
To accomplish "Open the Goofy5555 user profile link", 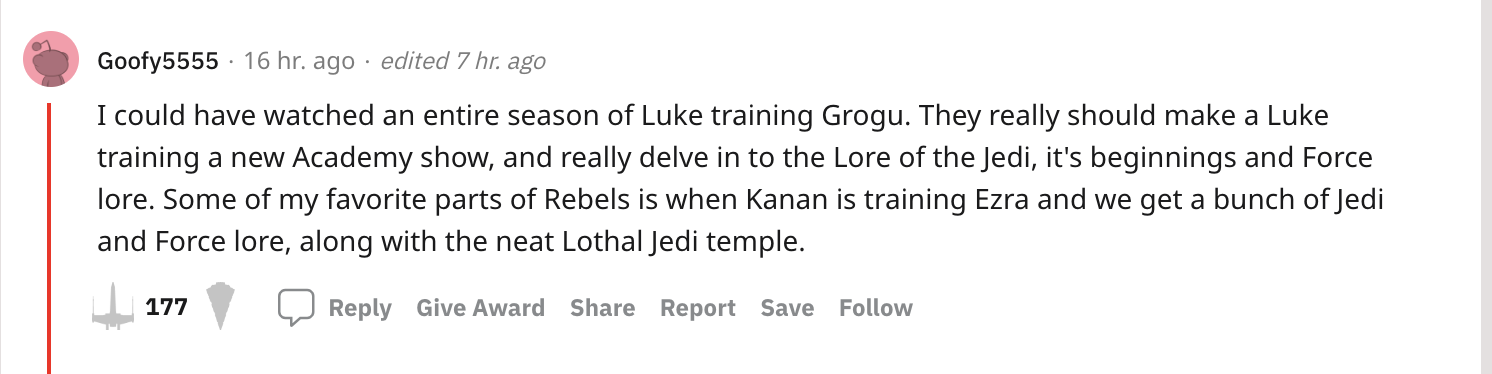I will coord(158,61).
